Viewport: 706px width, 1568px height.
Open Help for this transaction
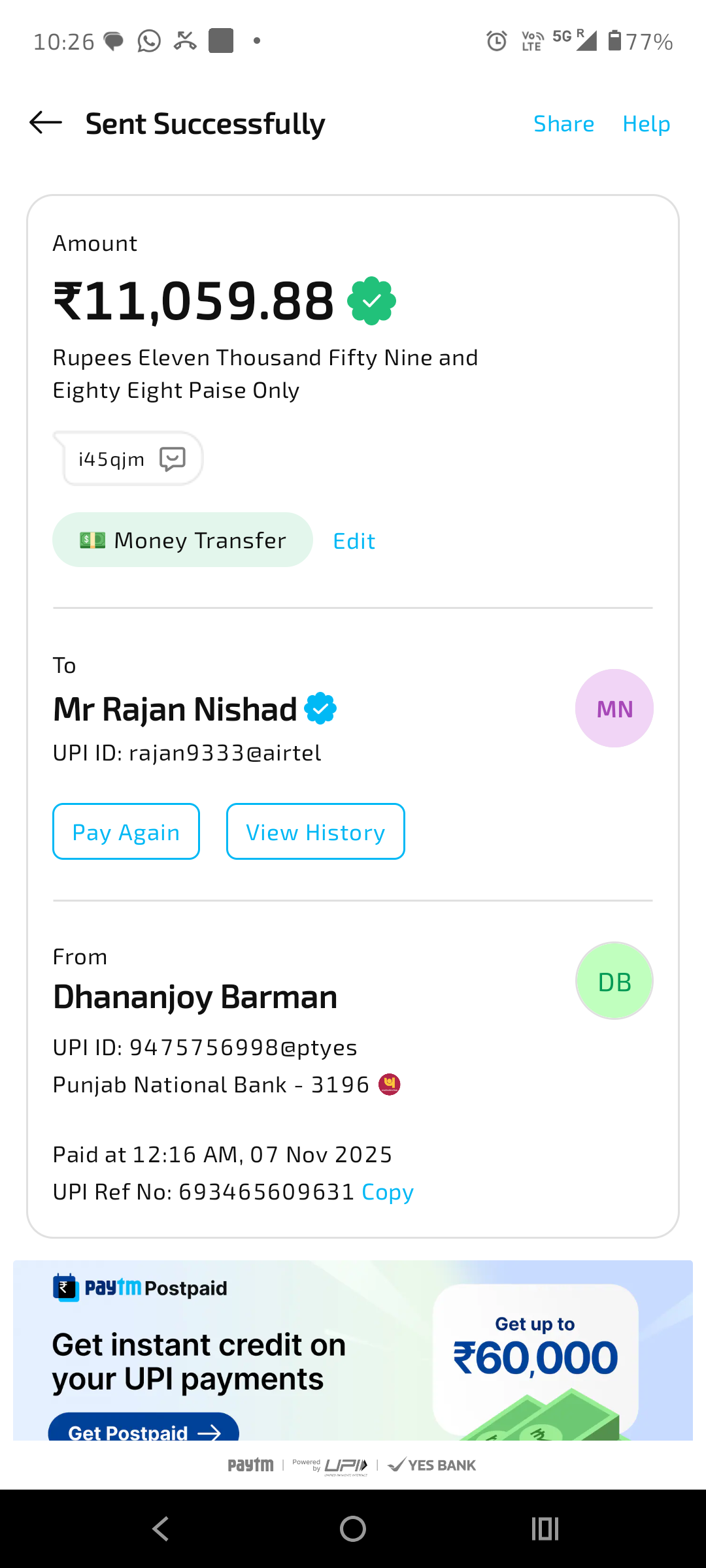(x=646, y=124)
